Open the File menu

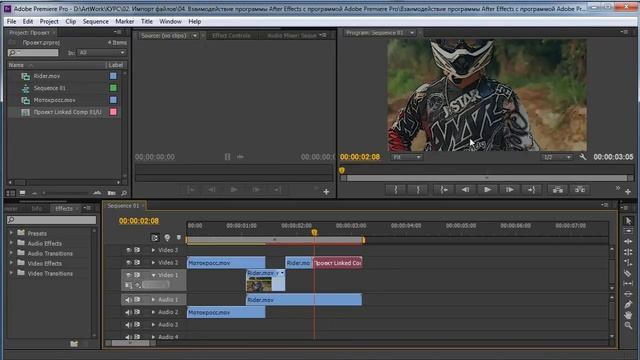(x=11, y=21)
